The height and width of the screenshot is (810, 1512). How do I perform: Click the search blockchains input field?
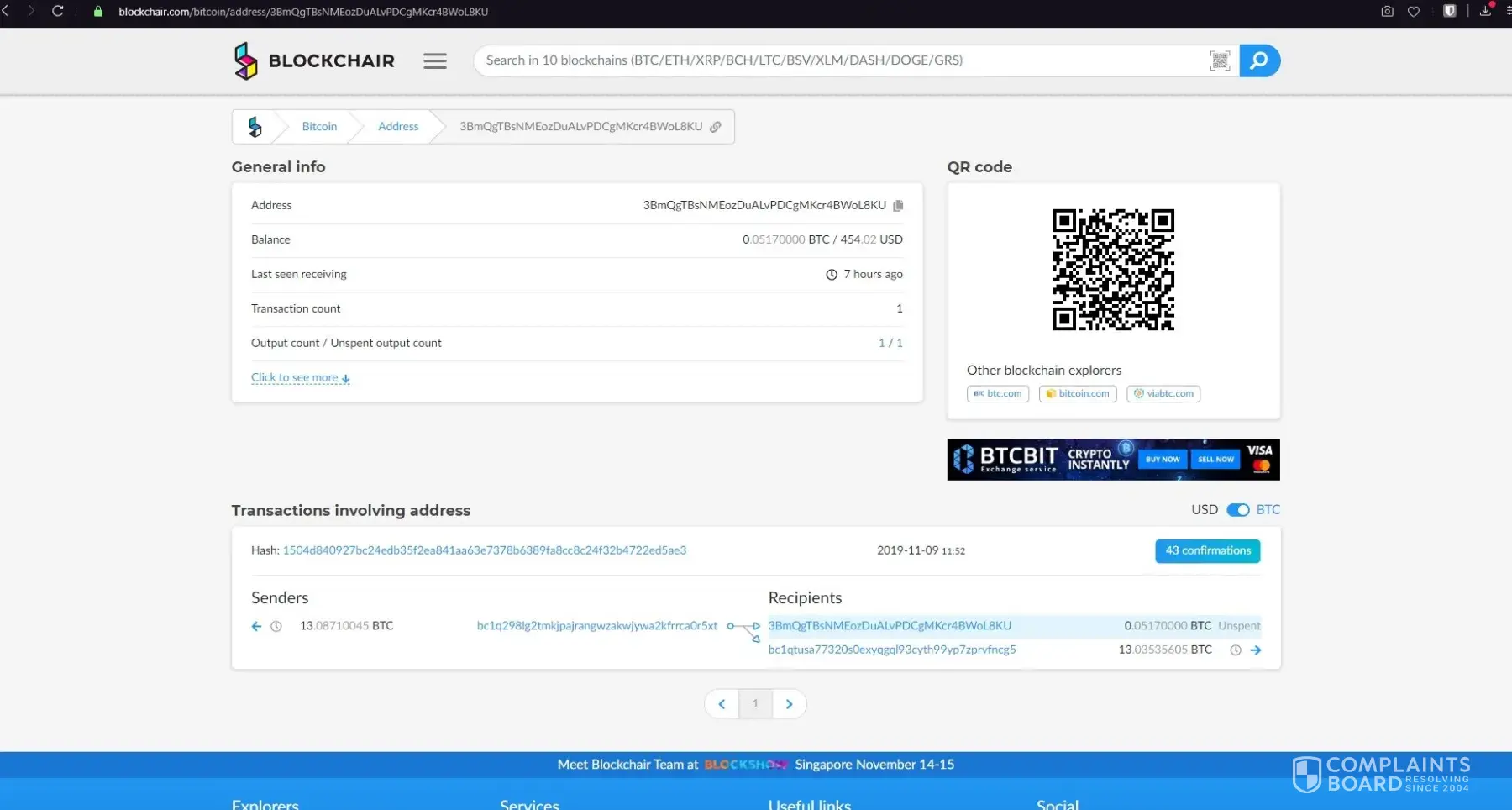pos(840,60)
